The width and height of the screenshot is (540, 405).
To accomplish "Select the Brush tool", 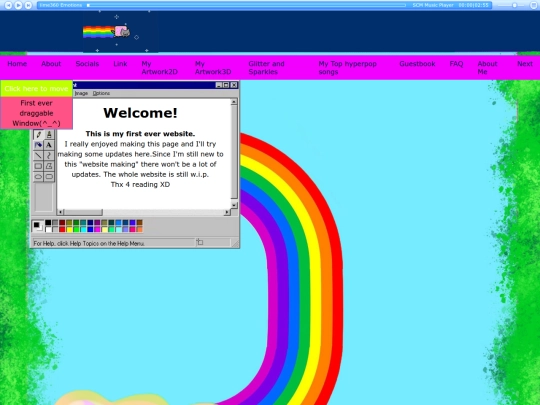I will [49, 135].
